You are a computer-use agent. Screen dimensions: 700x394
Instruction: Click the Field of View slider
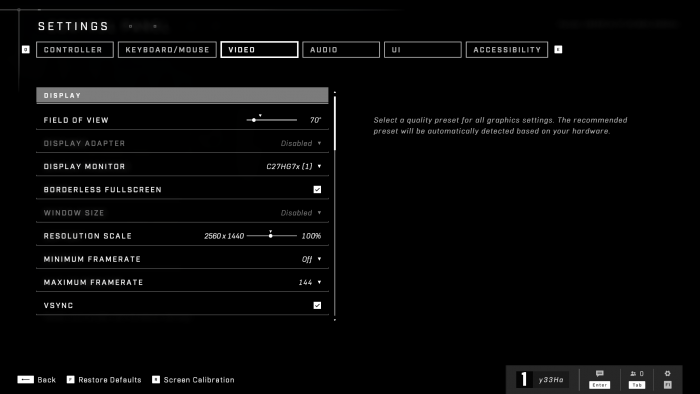click(271, 120)
